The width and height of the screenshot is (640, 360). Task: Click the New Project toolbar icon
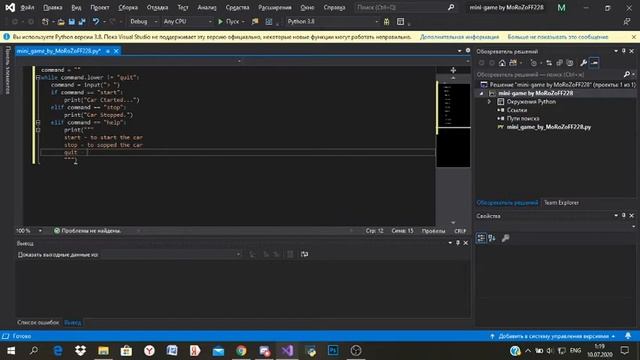[x=45, y=22]
